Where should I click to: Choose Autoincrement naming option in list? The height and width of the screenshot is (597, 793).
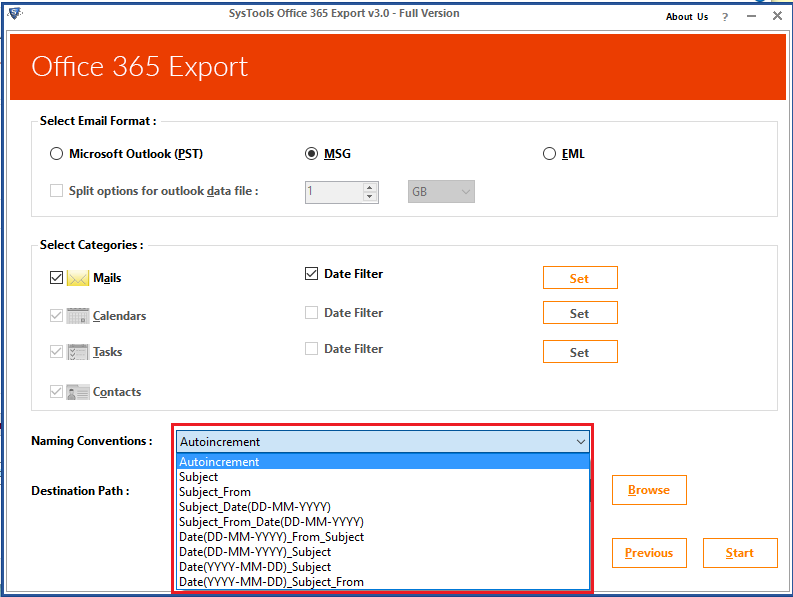384,461
